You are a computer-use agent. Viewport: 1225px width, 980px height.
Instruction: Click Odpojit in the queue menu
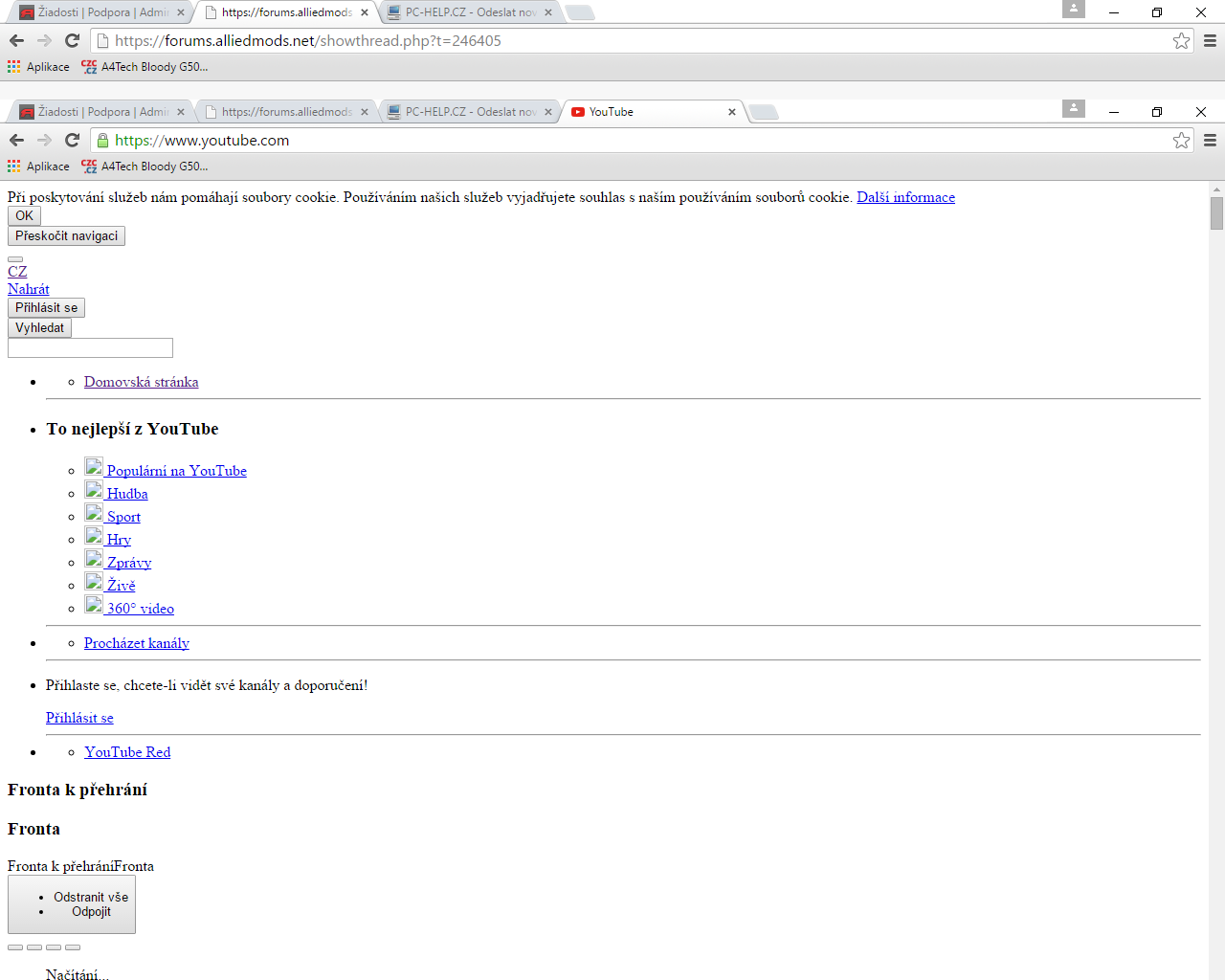click(x=91, y=912)
